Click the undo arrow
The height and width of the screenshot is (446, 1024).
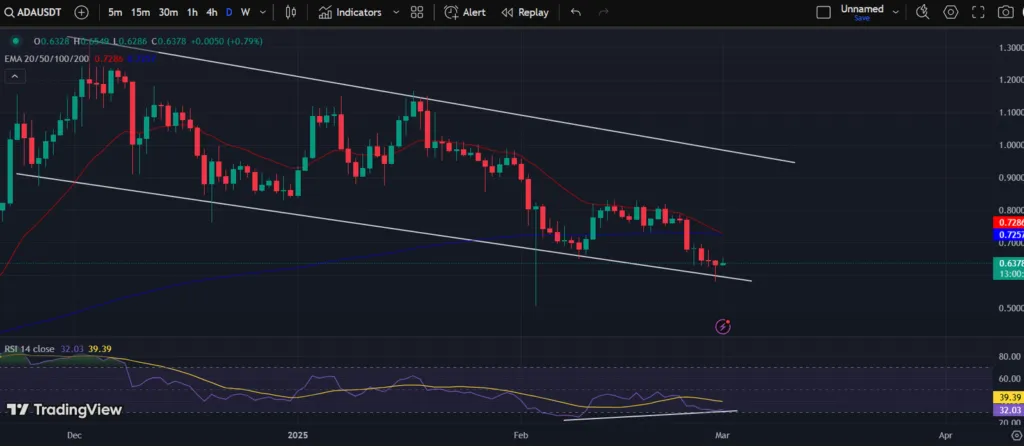pos(576,12)
